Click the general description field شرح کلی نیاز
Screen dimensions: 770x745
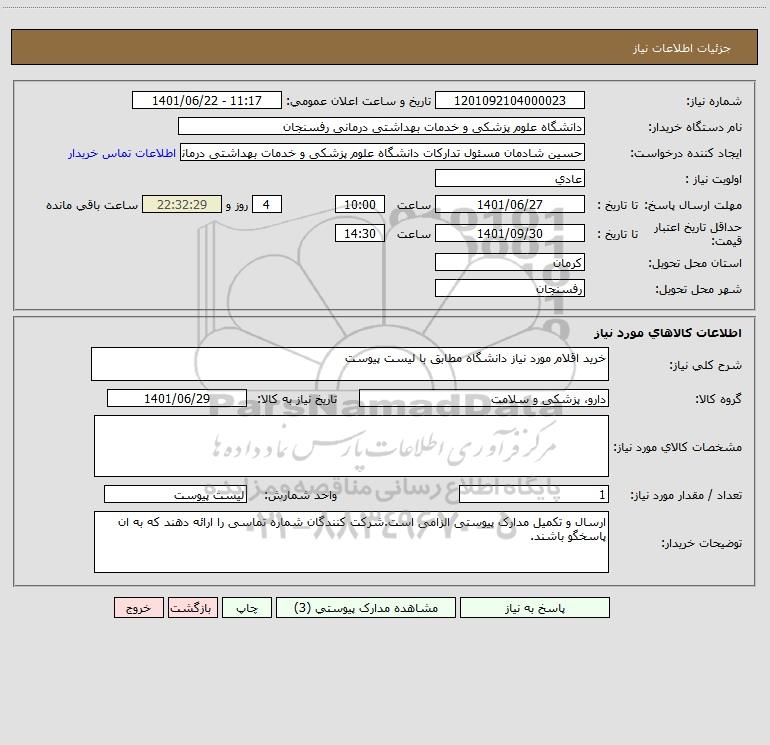pos(350,364)
